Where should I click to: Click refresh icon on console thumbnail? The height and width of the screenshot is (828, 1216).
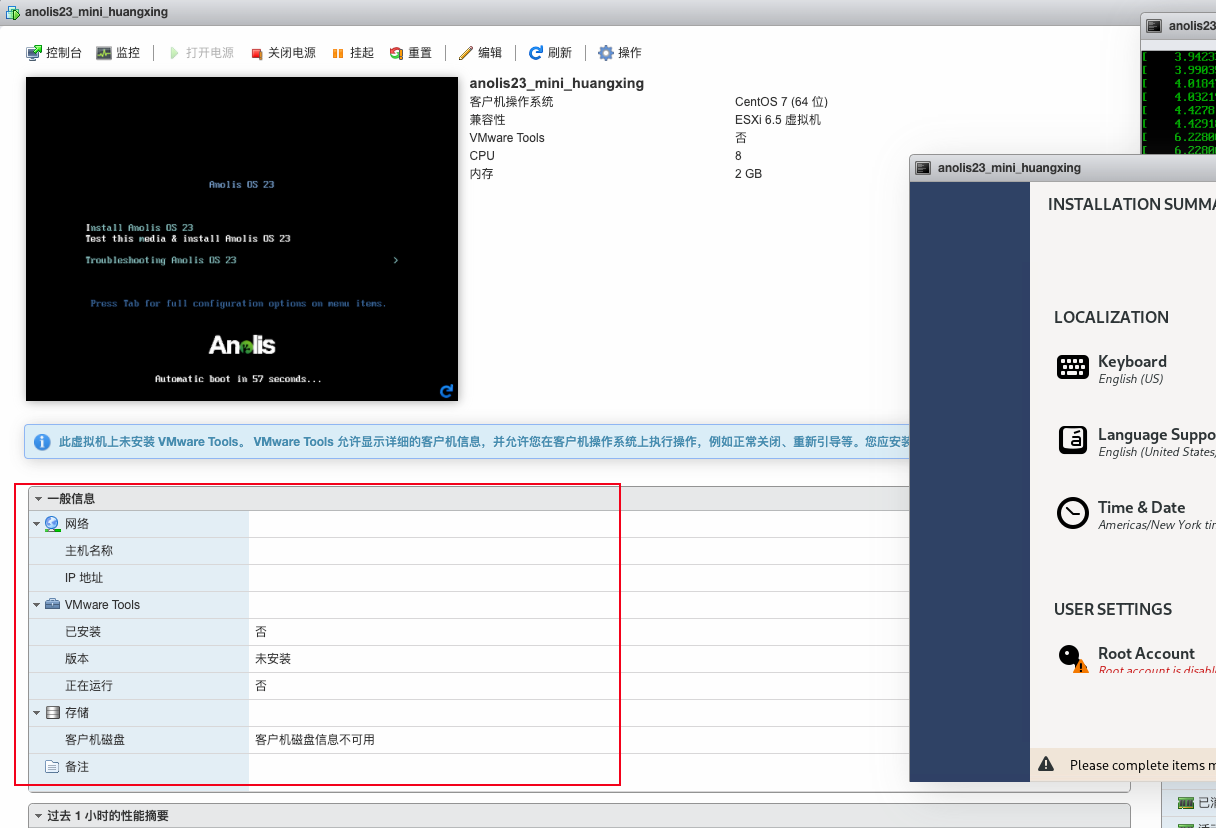446,391
